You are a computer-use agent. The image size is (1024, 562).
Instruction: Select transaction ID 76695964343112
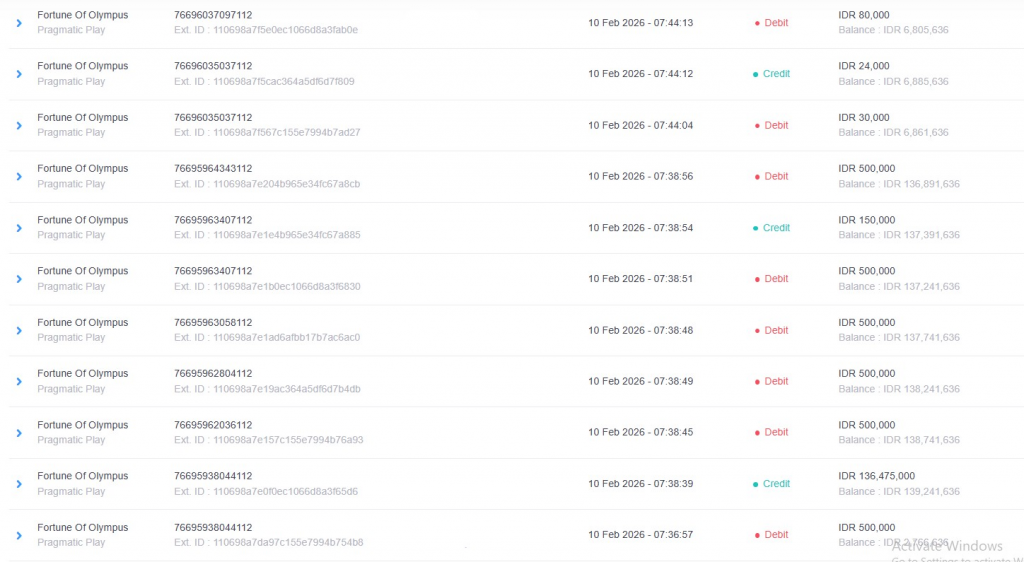pyautogui.click(x=213, y=169)
